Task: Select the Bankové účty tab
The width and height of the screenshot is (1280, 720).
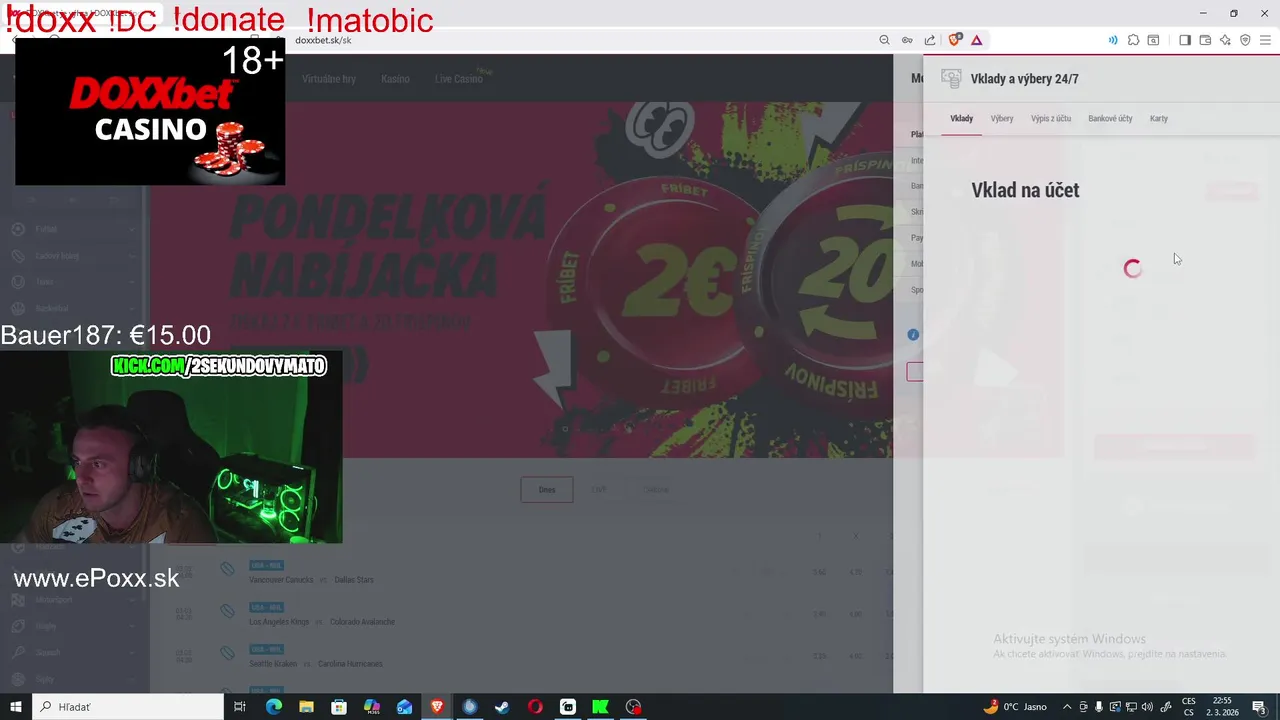Action: click(1110, 118)
